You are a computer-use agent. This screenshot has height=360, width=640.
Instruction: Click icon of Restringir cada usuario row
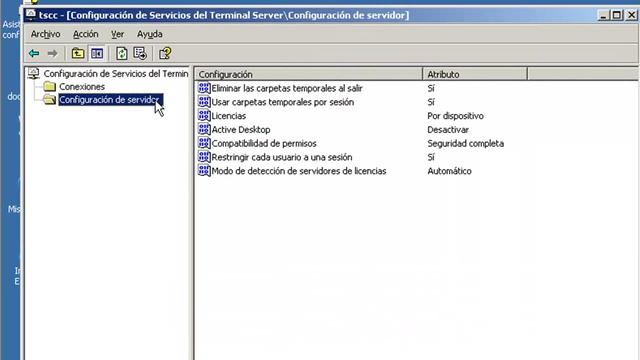[x=204, y=157]
